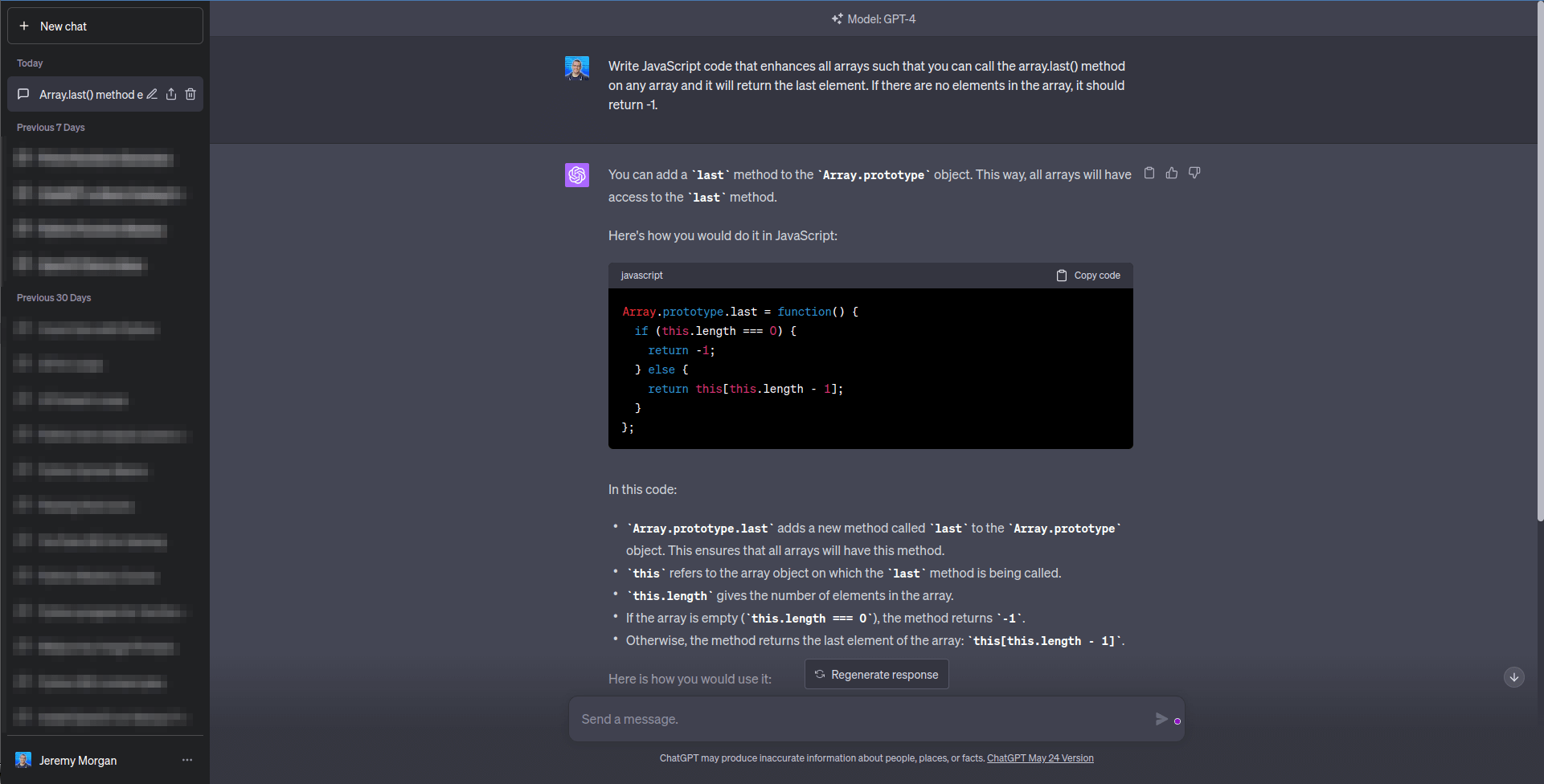Click Copy code in javascript block

point(1088,276)
